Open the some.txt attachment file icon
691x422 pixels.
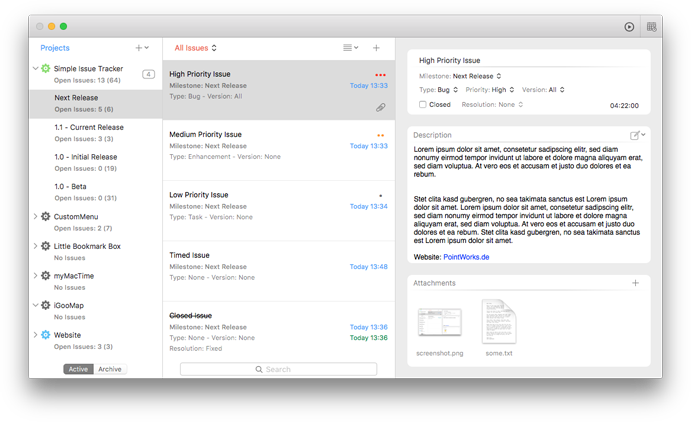coord(499,322)
